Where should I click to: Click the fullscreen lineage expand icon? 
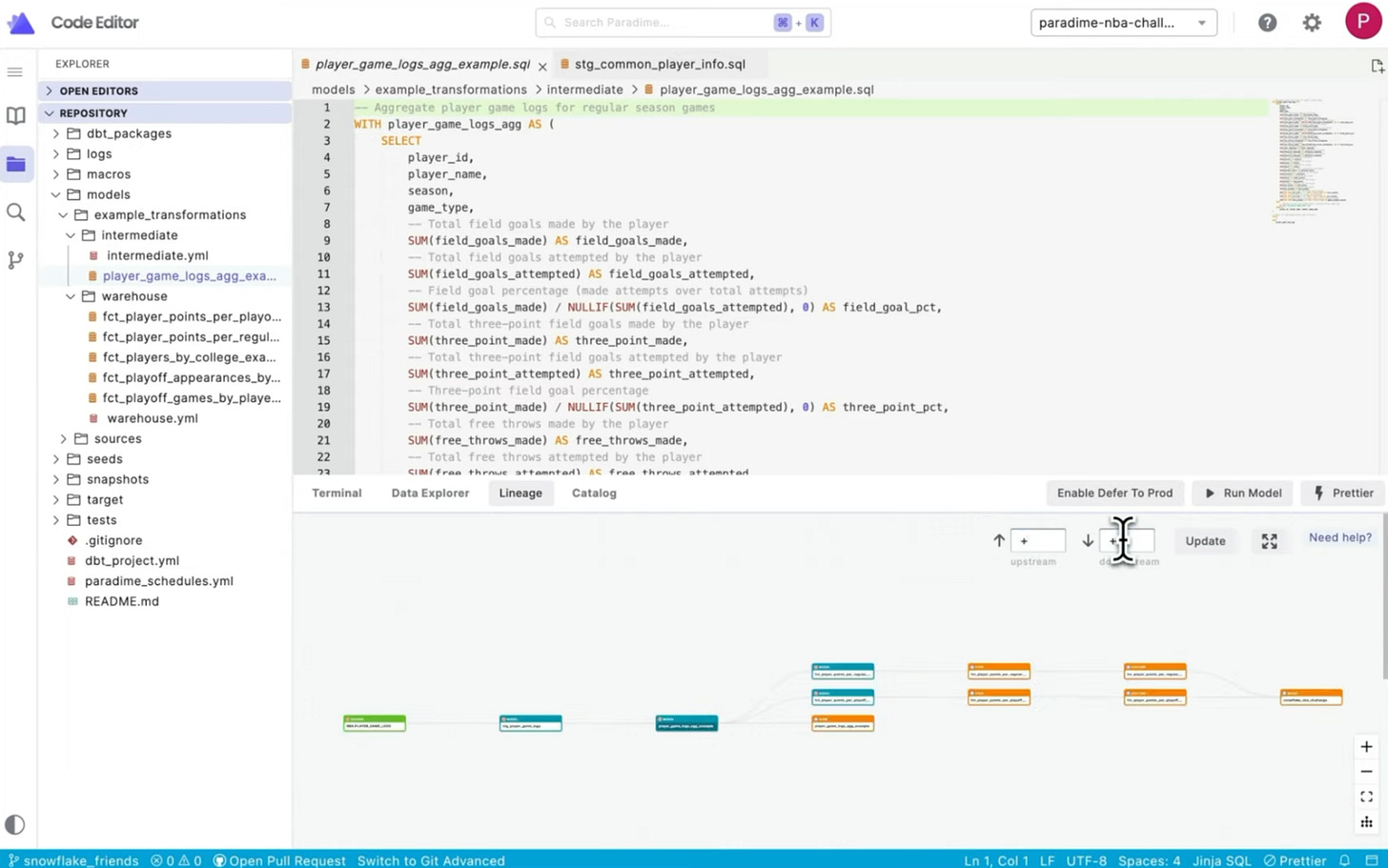tap(1269, 541)
